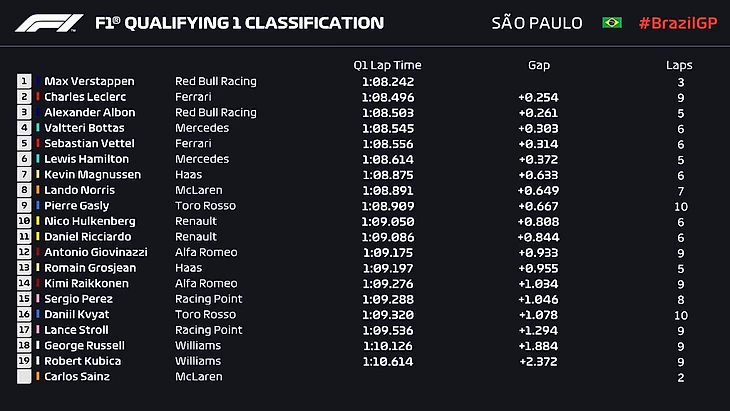Click the position 1 number box

(x=25, y=81)
